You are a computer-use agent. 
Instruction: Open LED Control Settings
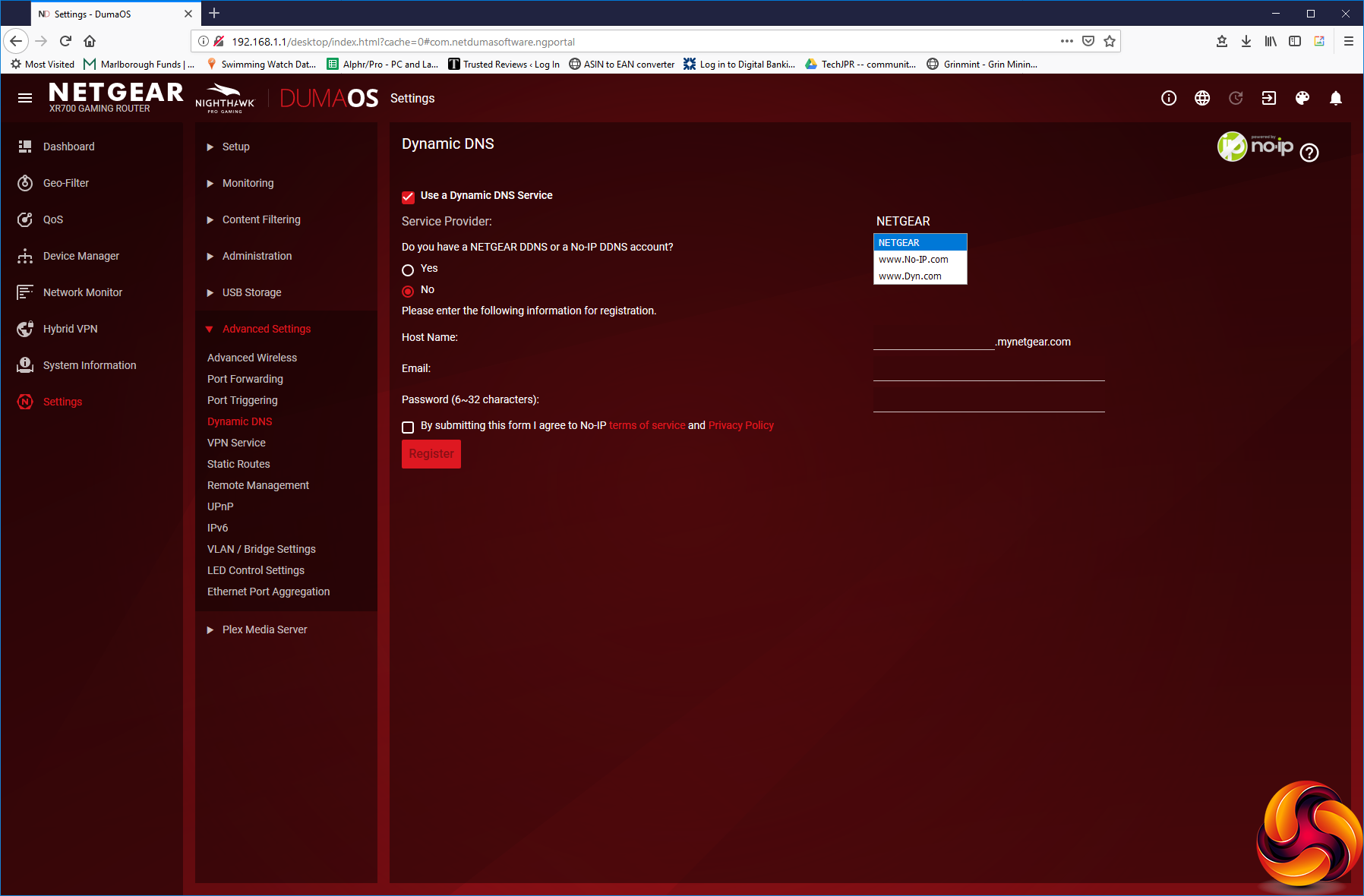[256, 570]
